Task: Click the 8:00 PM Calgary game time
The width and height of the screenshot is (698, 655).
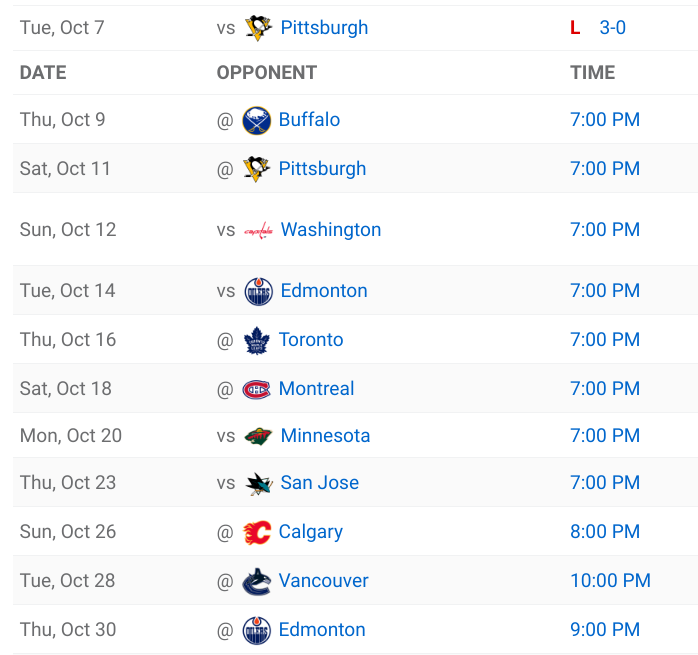Action: (x=605, y=532)
